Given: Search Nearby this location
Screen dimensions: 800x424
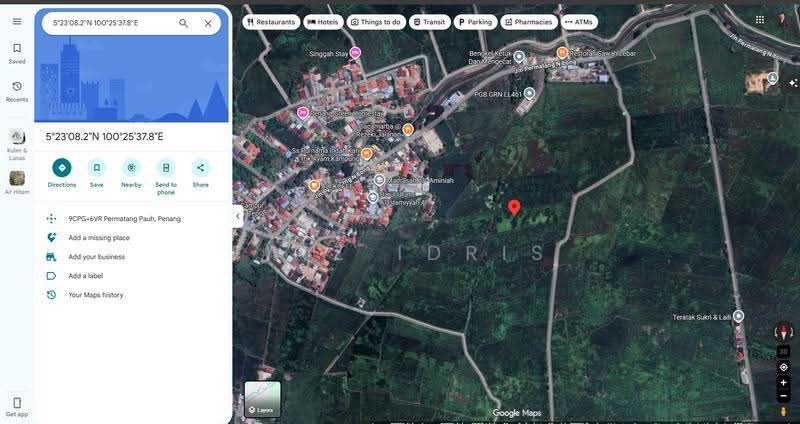Looking at the screenshot, I should (x=131, y=173).
